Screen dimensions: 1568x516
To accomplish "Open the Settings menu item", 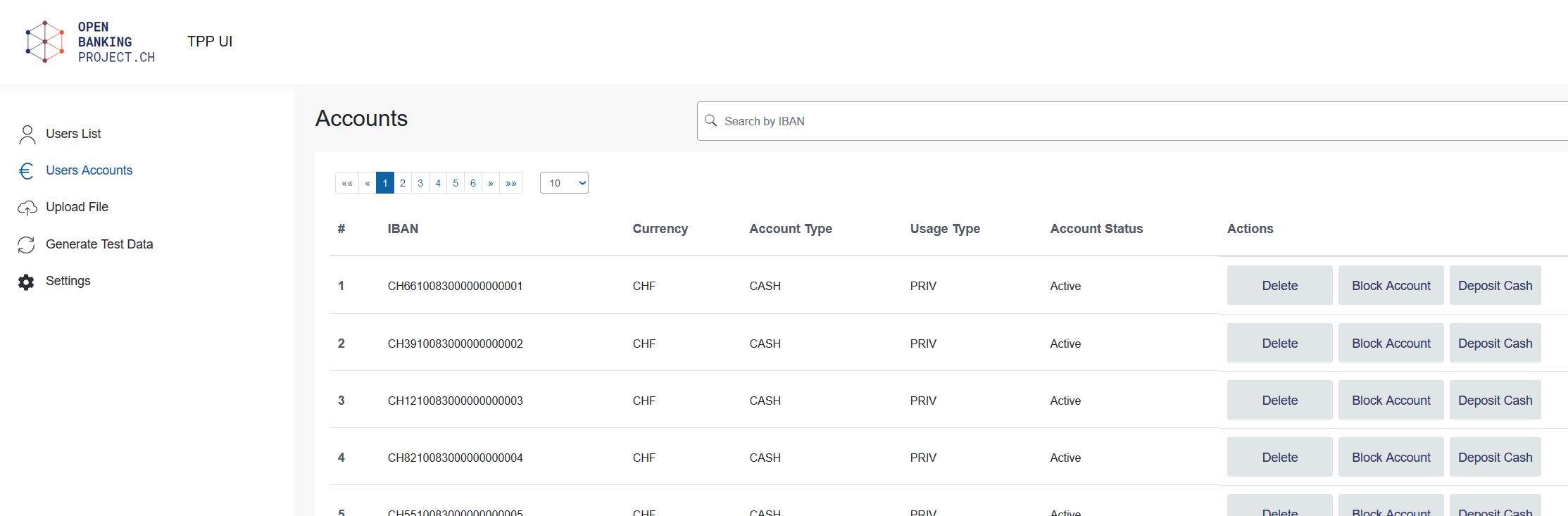I will 68,281.
